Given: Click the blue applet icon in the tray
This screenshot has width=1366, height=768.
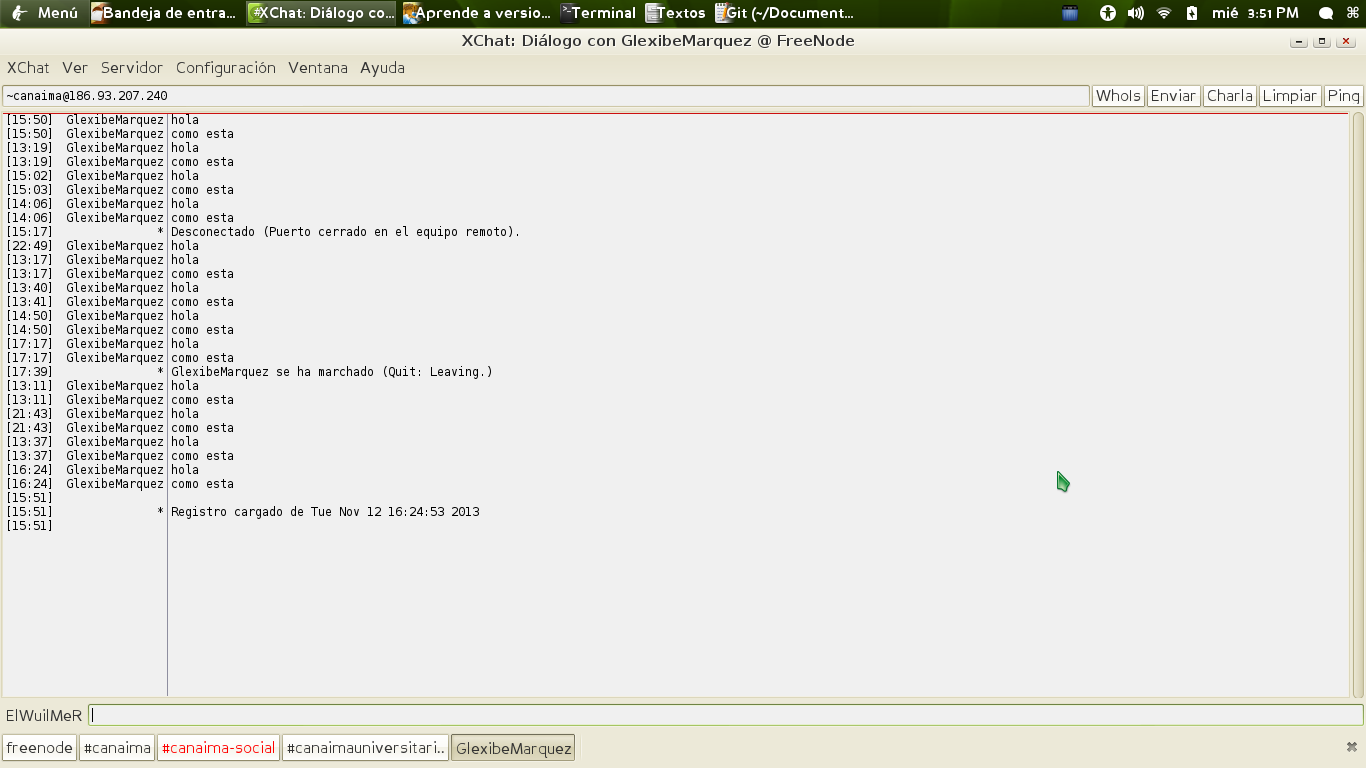Looking at the screenshot, I should coord(1070,13).
